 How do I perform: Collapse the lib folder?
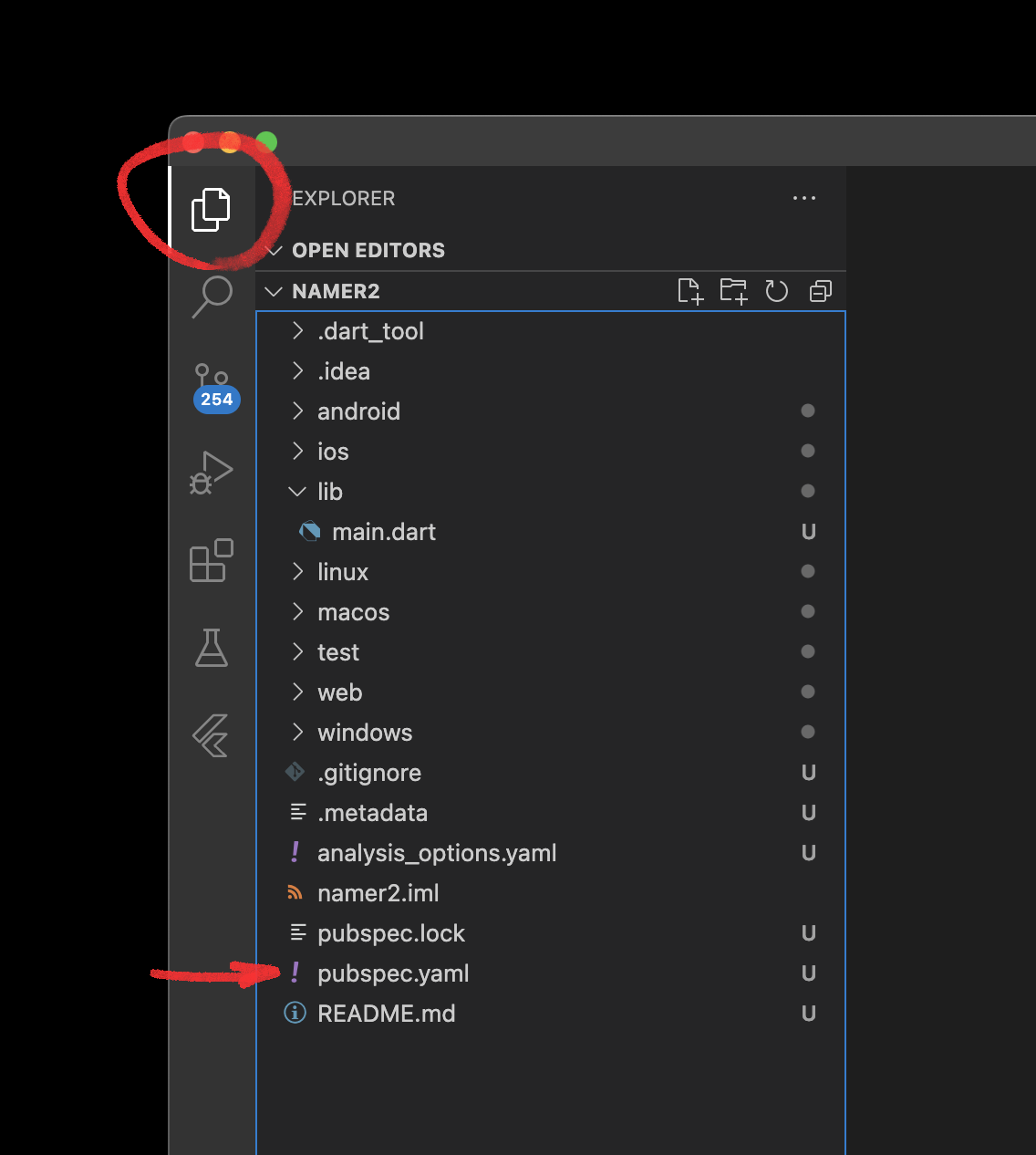(x=330, y=491)
